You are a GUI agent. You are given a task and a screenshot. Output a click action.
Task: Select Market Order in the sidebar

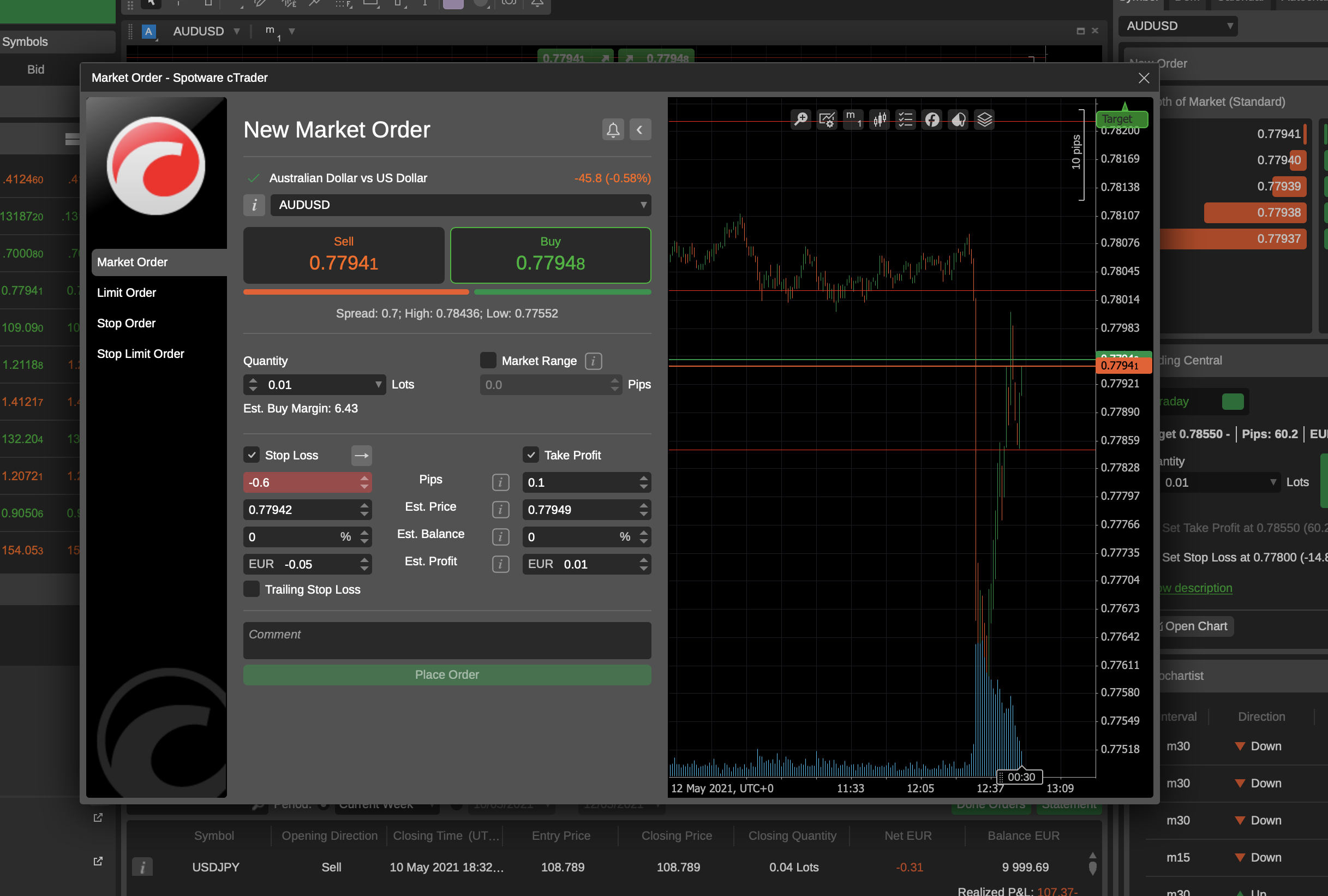[x=159, y=262]
